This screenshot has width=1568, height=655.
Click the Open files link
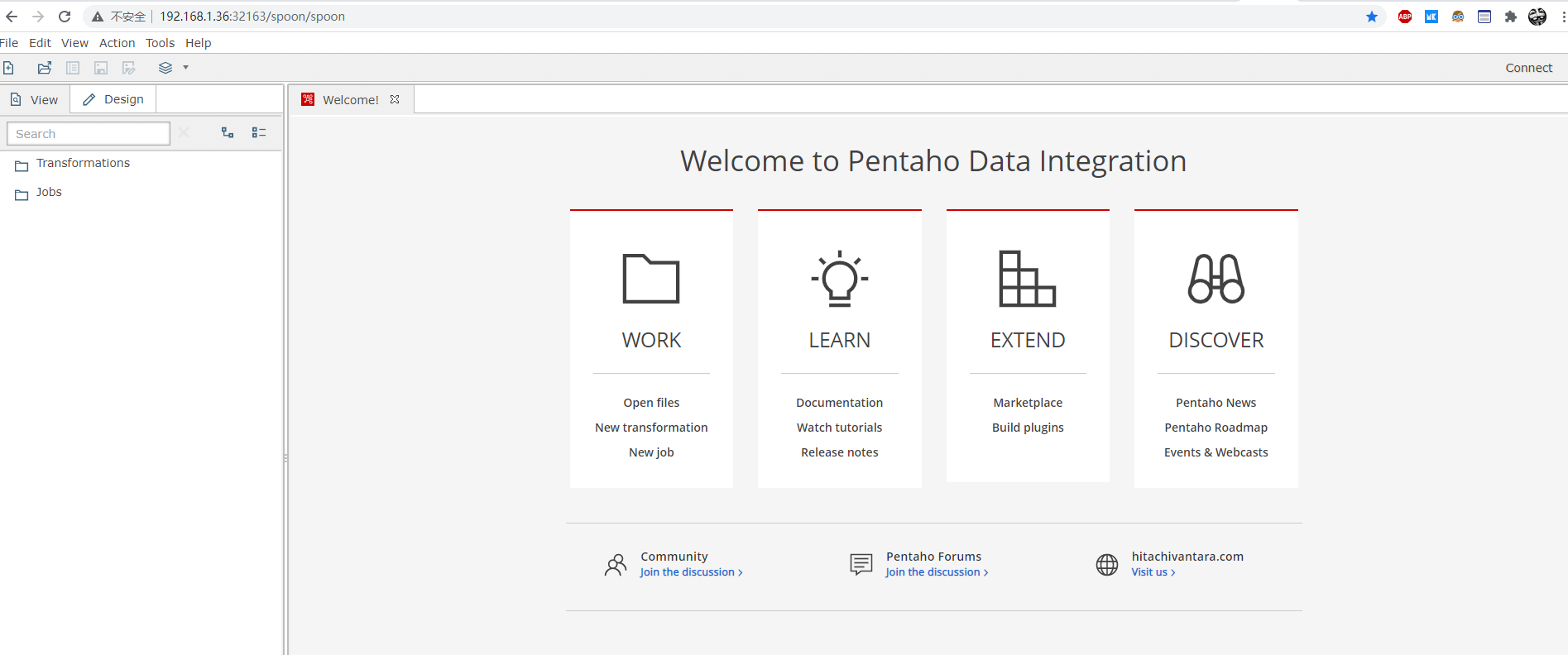click(651, 403)
